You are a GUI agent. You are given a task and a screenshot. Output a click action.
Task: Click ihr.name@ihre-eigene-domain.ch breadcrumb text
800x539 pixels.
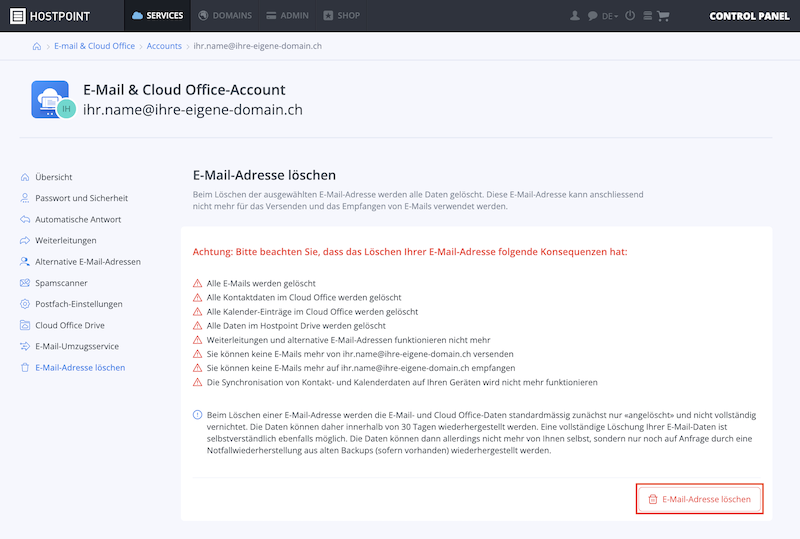257,46
